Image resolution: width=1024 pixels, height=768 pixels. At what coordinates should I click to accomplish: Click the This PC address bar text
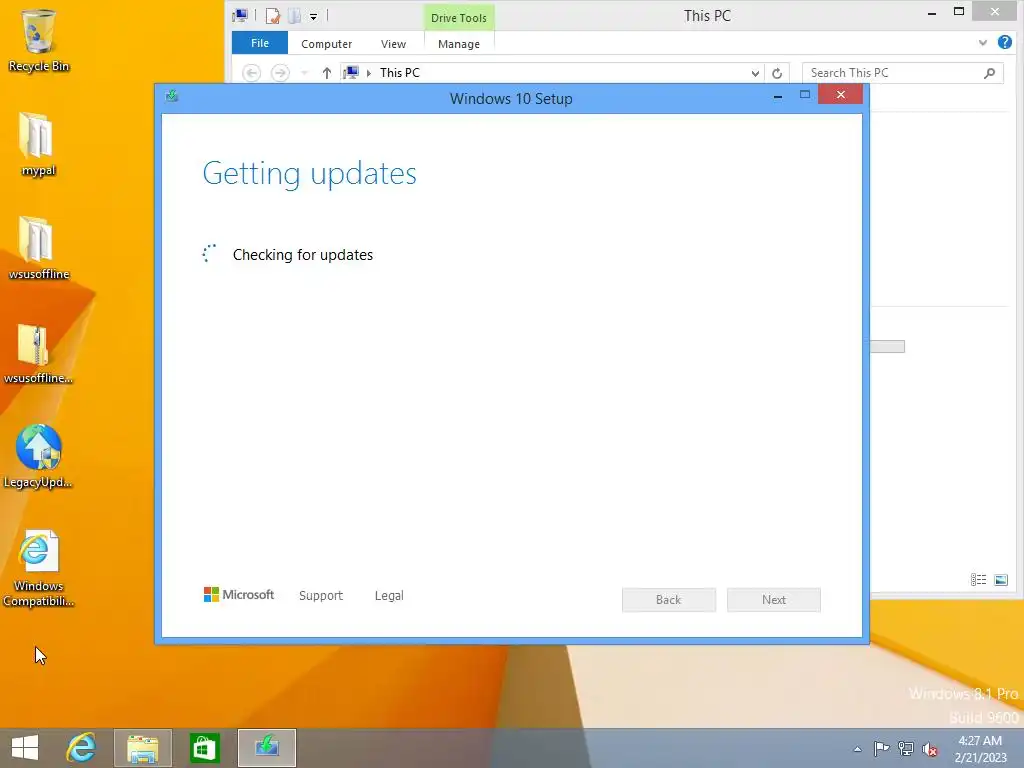tap(400, 72)
